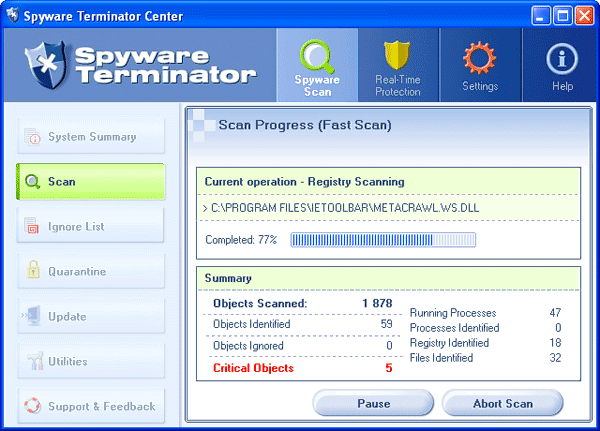Click the Support & Feedback lifebuoy icon

point(32,405)
